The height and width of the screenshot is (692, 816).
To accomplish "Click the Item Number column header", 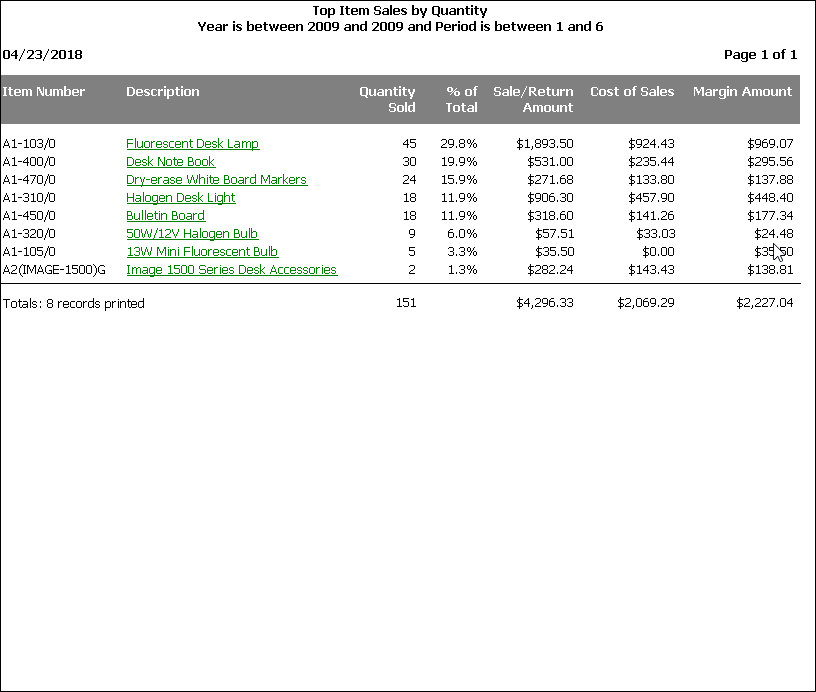I will click(x=44, y=92).
